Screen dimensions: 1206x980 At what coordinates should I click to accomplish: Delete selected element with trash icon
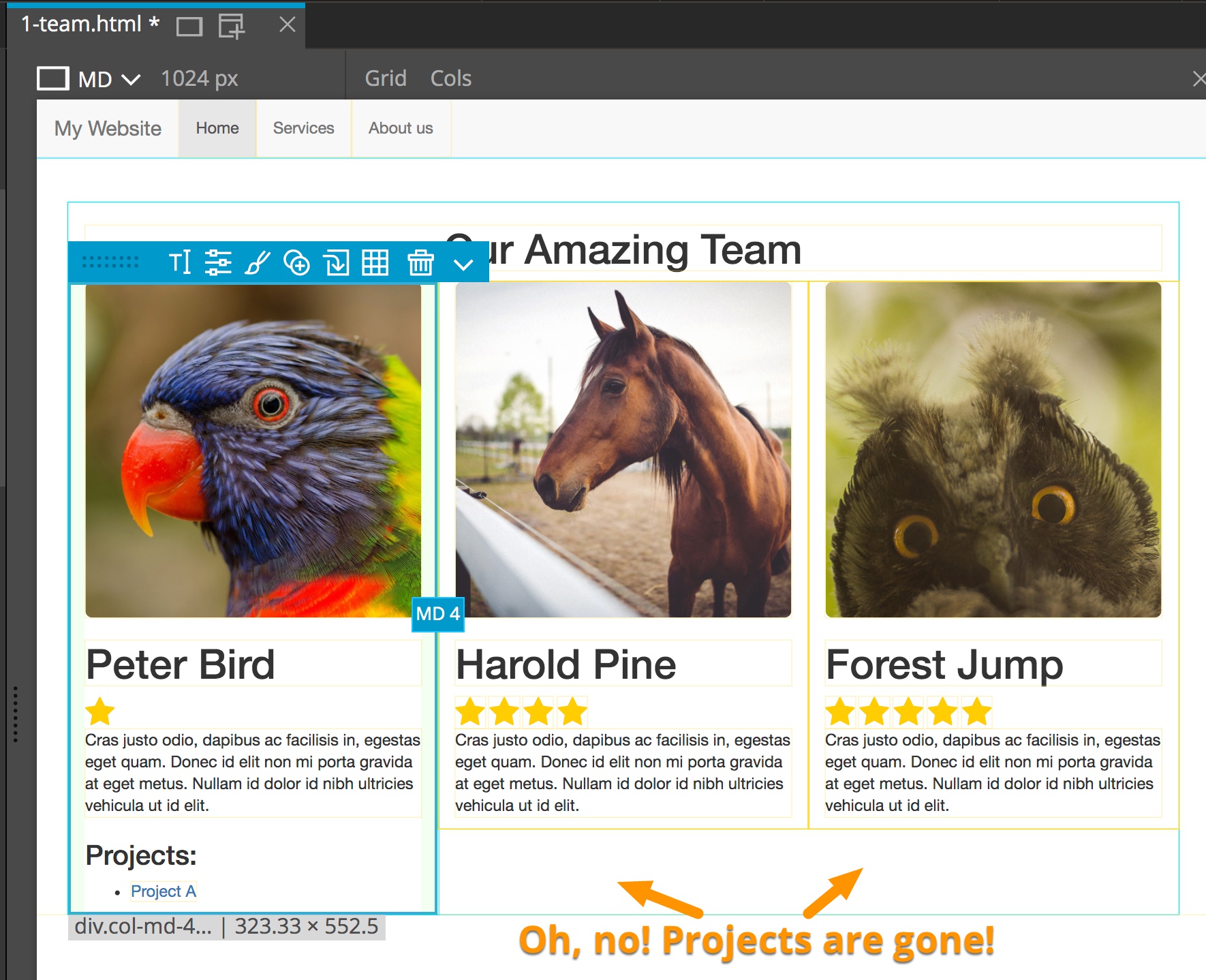click(420, 262)
